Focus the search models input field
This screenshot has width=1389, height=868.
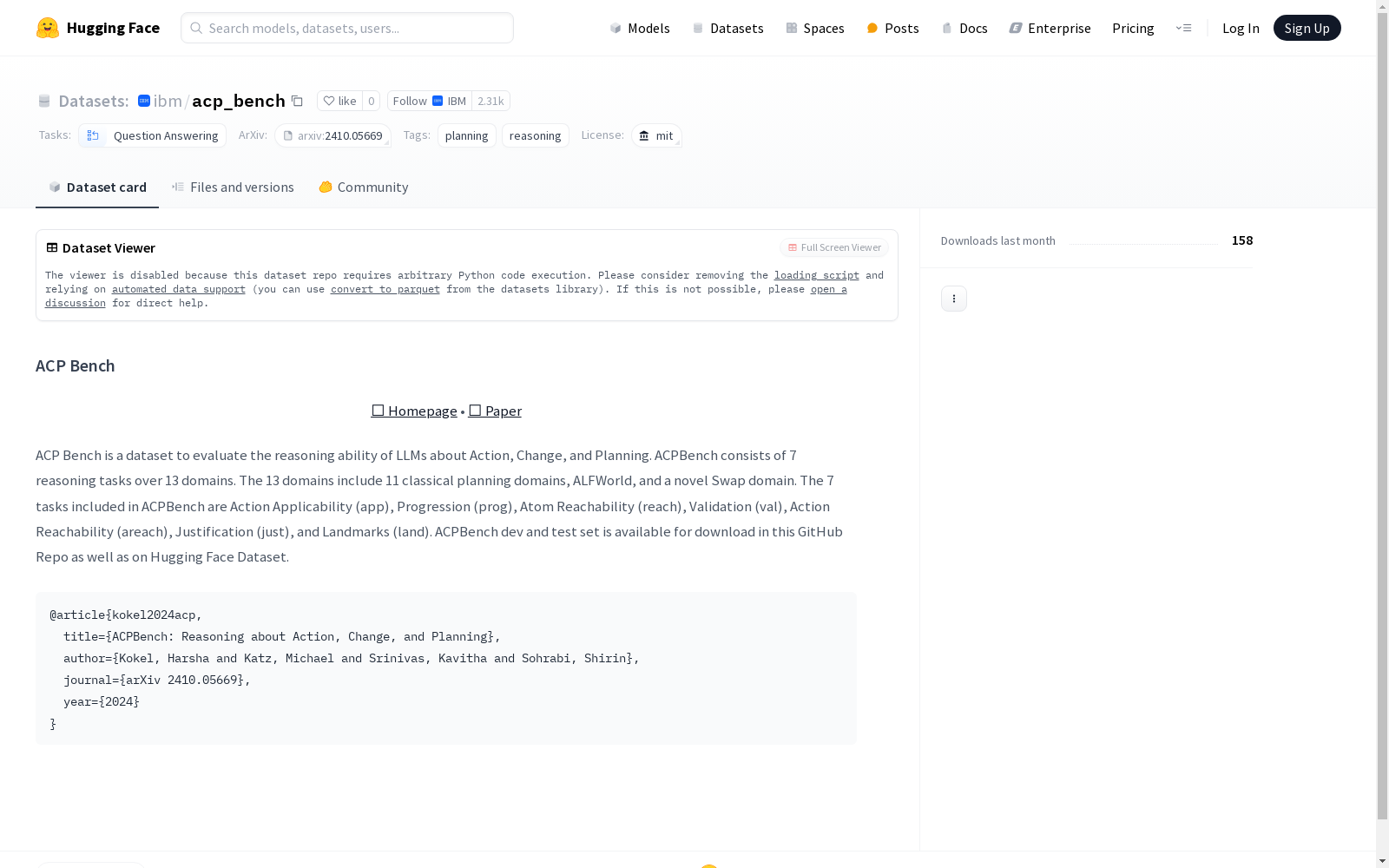[x=347, y=28]
